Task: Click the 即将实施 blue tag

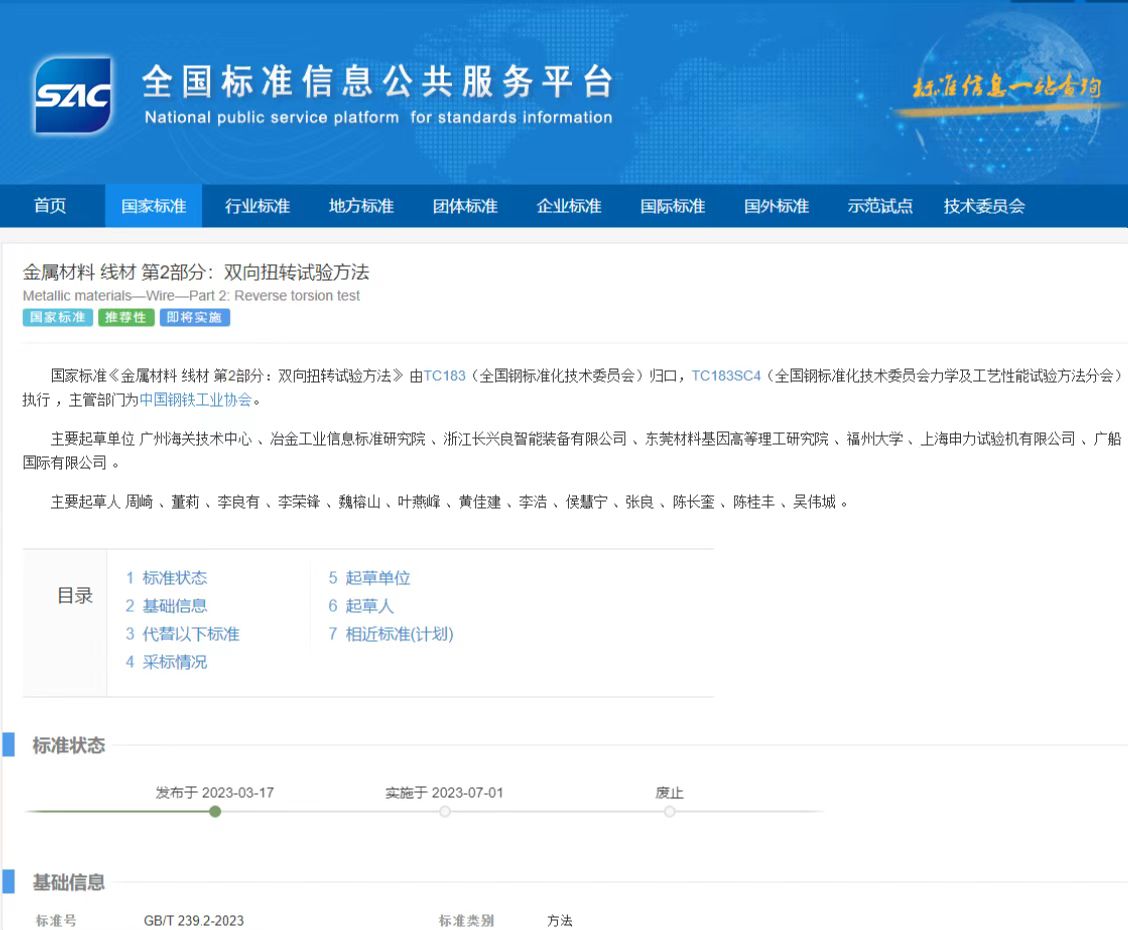Action: 194,318
